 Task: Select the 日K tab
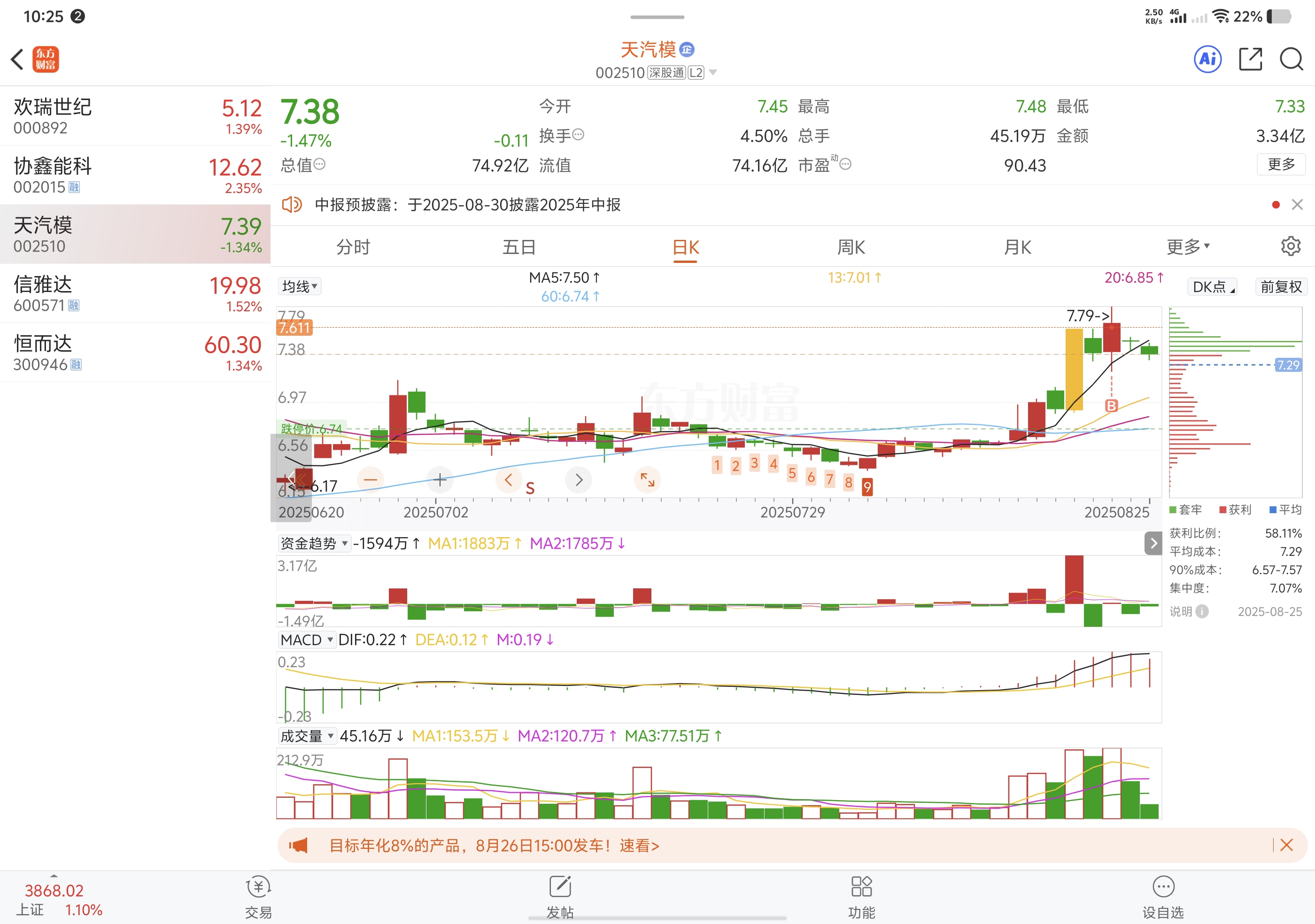point(686,247)
